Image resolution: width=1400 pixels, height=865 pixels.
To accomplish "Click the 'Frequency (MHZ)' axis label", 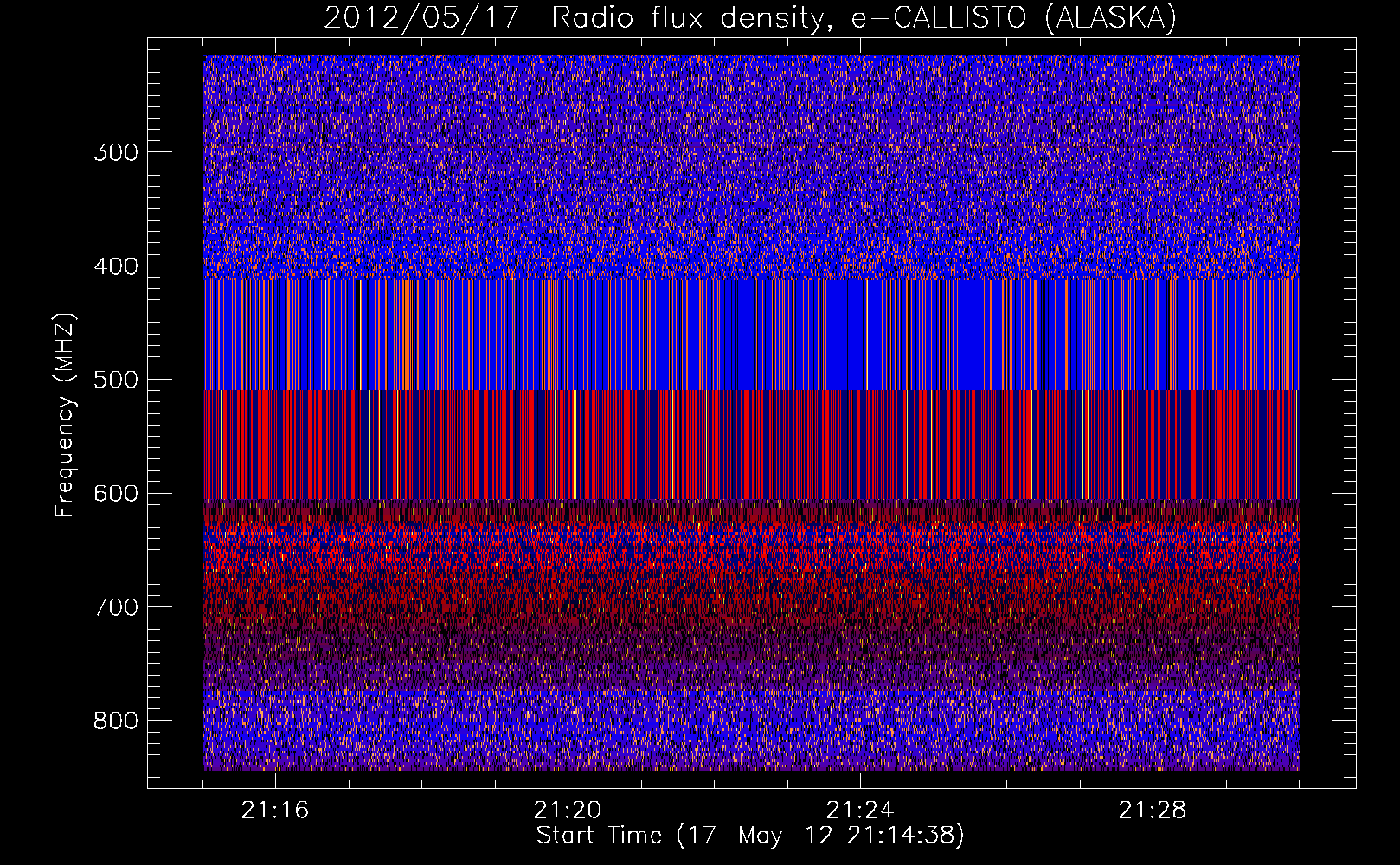I will (65, 414).
